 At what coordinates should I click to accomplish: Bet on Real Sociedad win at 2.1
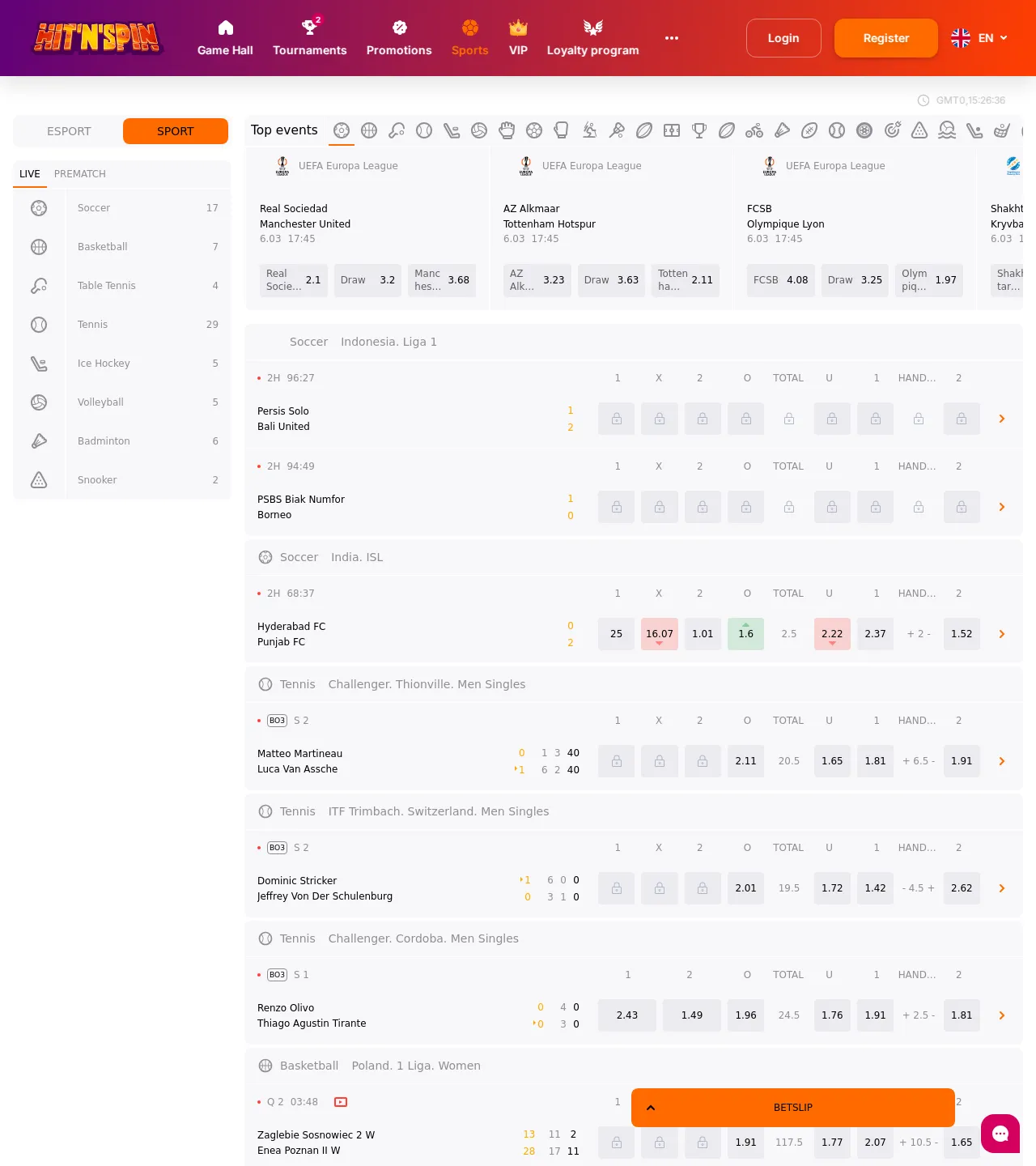point(294,280)
